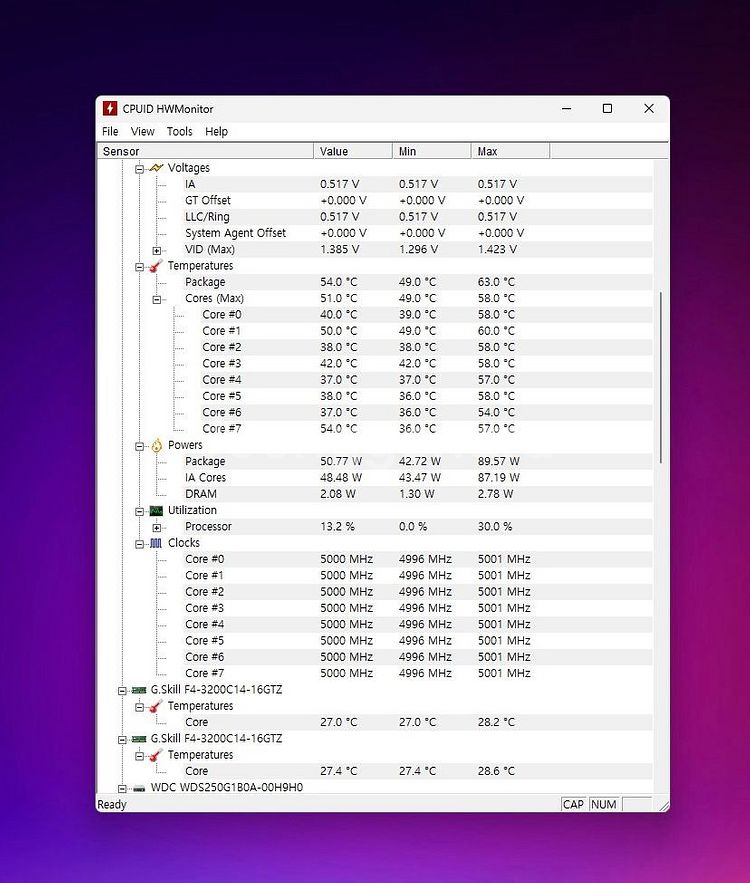Minimize the HWMonitor window
This screenshot has width=750, height=883.
coord(566,109)
